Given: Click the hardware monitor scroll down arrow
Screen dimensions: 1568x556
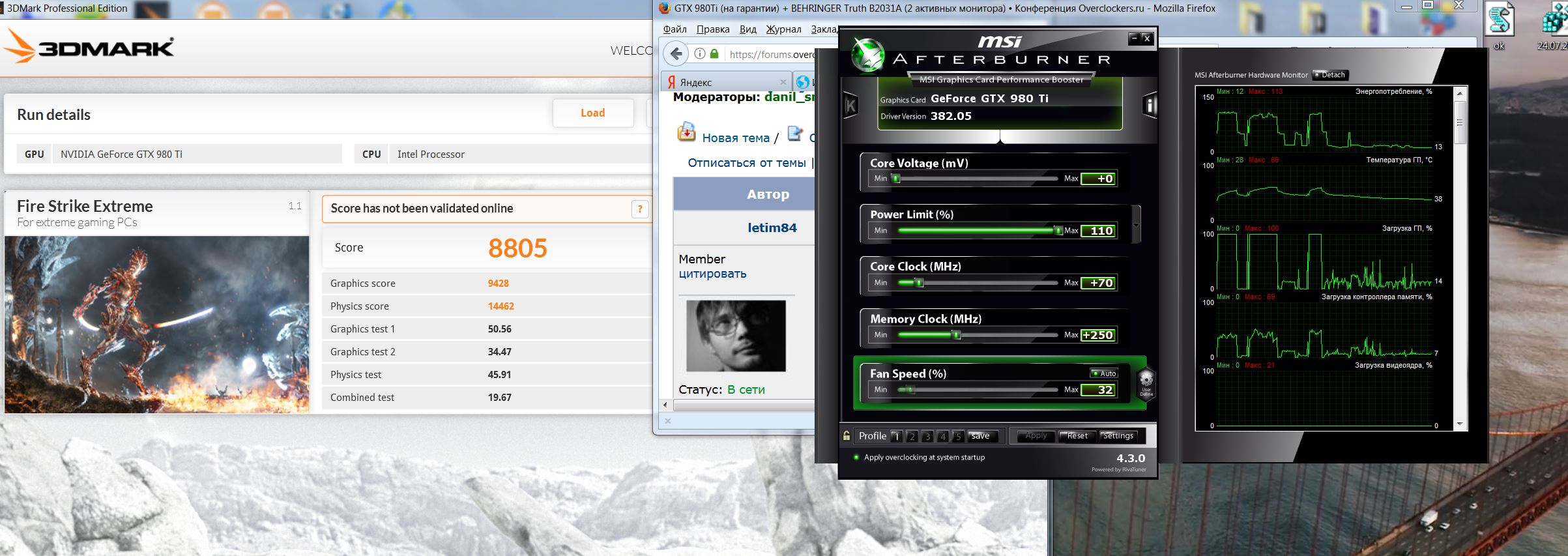Looking at the screenshot, I should [x=1460, y=424].
